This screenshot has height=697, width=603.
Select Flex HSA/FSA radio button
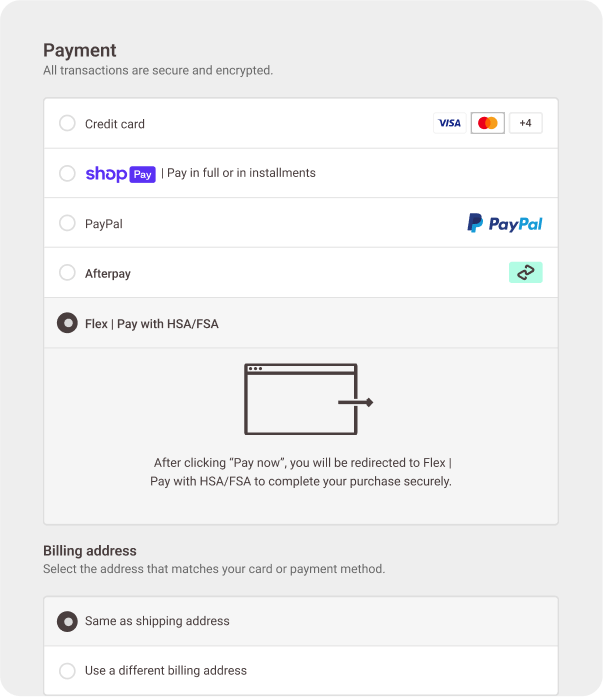pos(67,323)
